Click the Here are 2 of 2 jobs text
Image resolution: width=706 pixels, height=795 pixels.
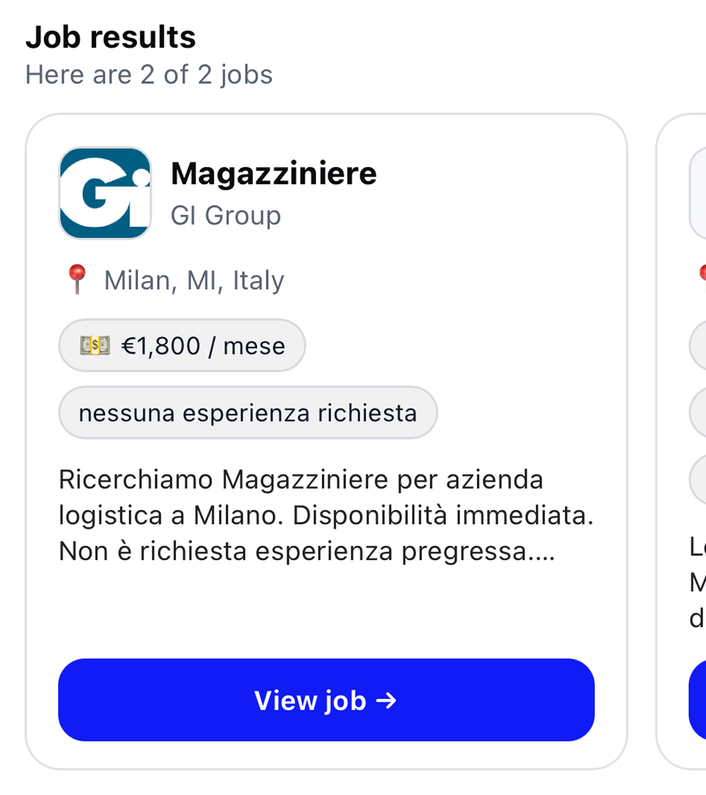(148, 75)
